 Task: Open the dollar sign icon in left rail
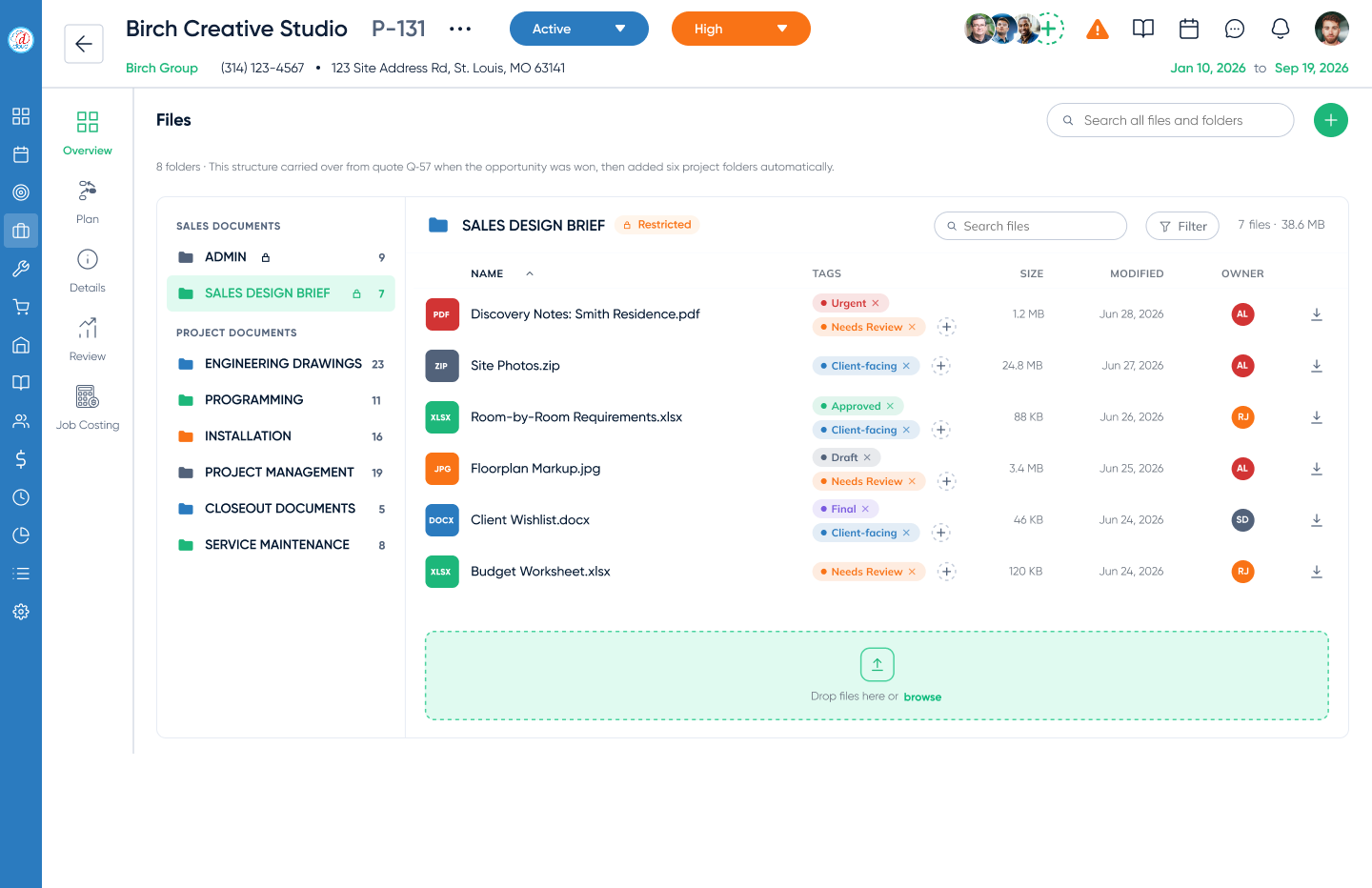tap(21, 459)
